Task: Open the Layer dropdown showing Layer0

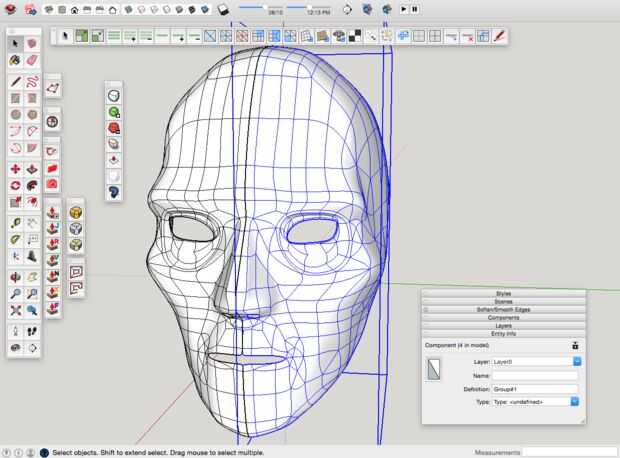Action: point(535,360)
